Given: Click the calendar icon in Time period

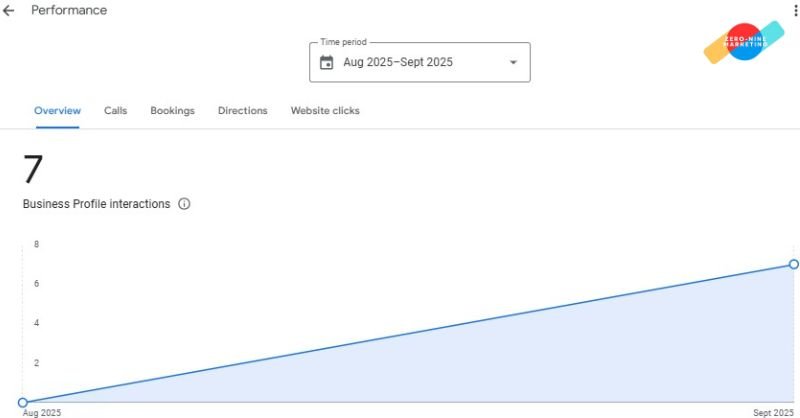Looking at the screenshot, I should [326, 62].
